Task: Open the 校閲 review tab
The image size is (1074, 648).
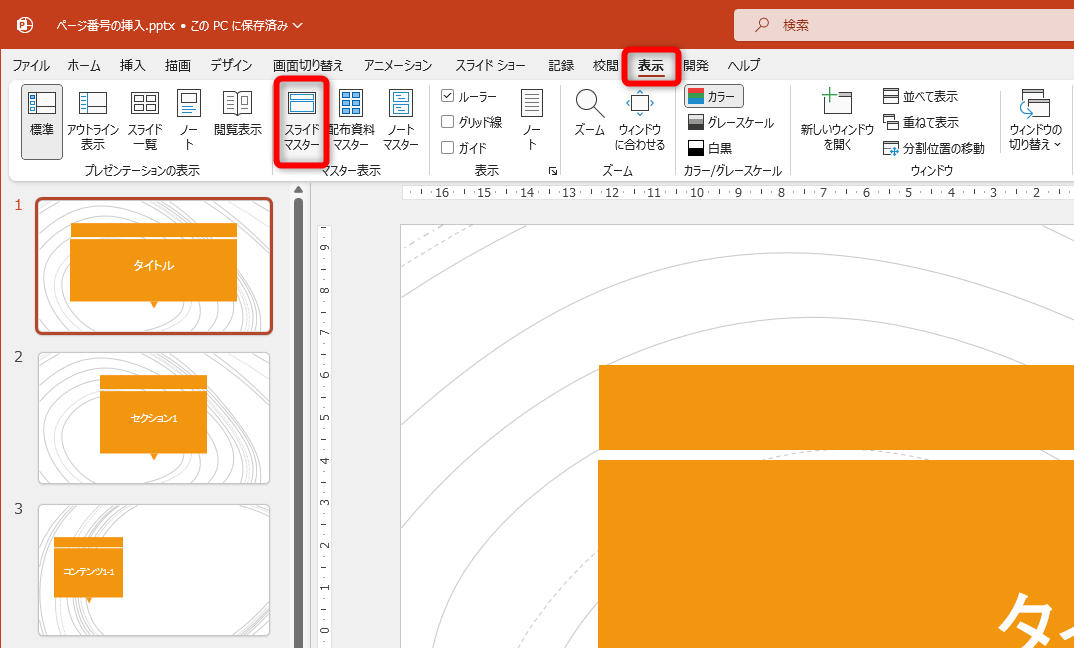Action: point(605,66)
